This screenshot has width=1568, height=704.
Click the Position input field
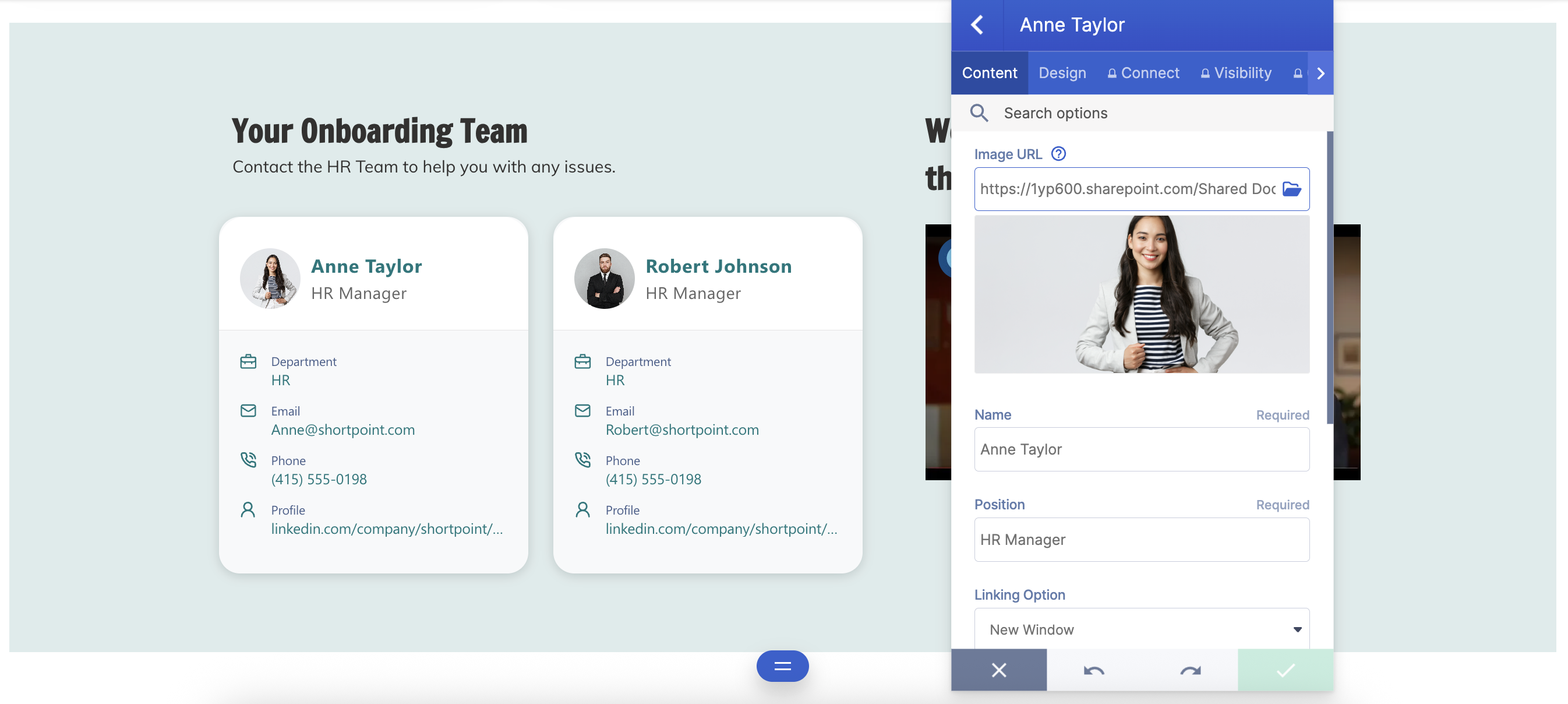click(x=1141, y=540)
